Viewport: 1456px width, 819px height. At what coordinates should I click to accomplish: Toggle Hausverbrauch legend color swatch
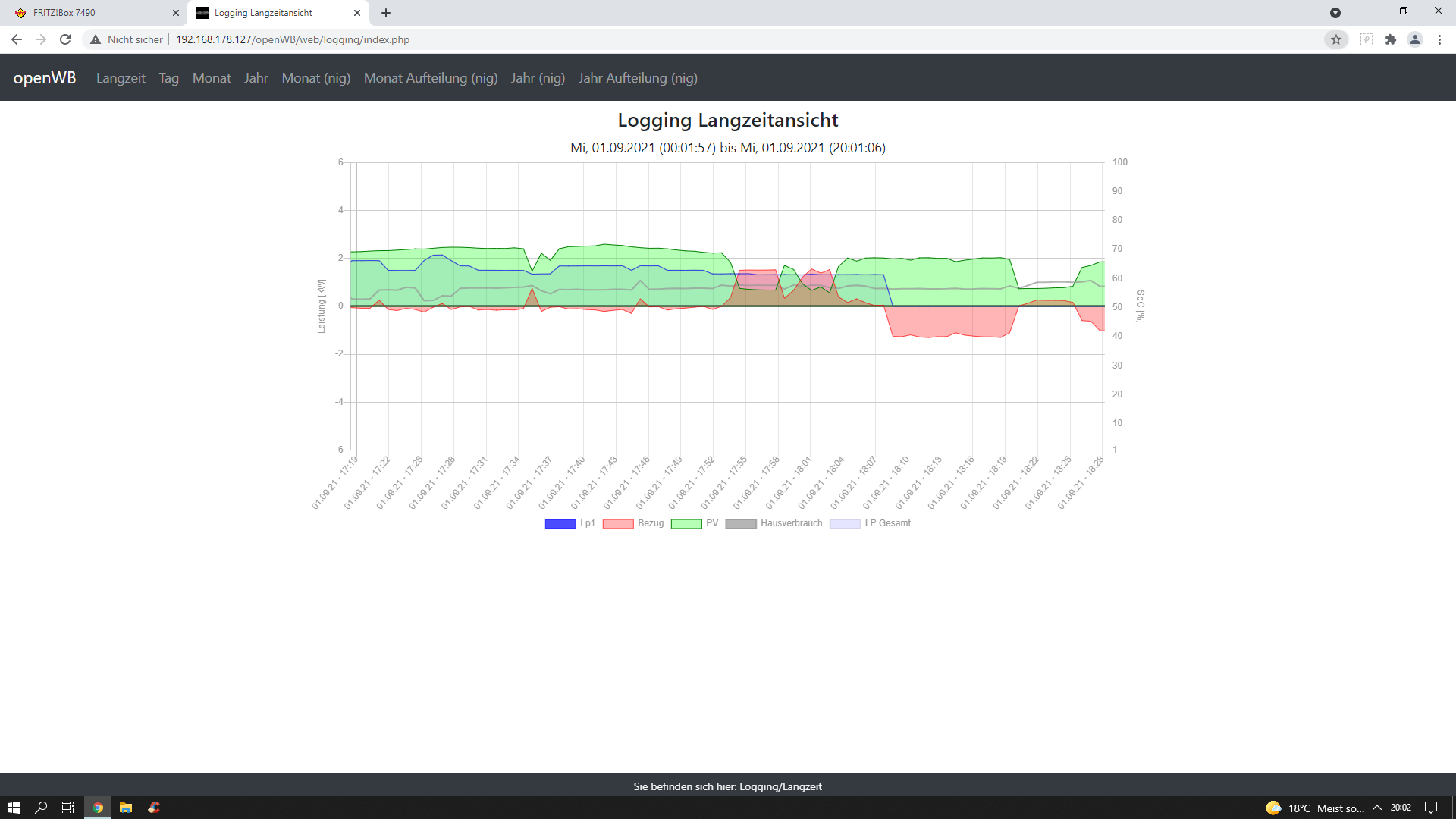741,523
